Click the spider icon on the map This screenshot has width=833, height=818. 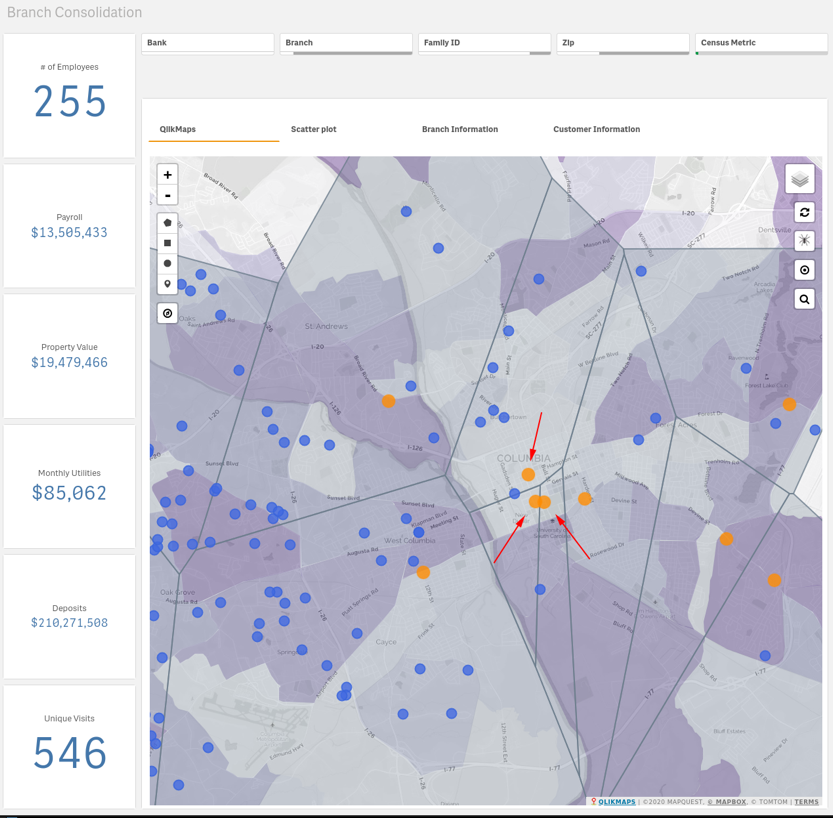(804, 241)
